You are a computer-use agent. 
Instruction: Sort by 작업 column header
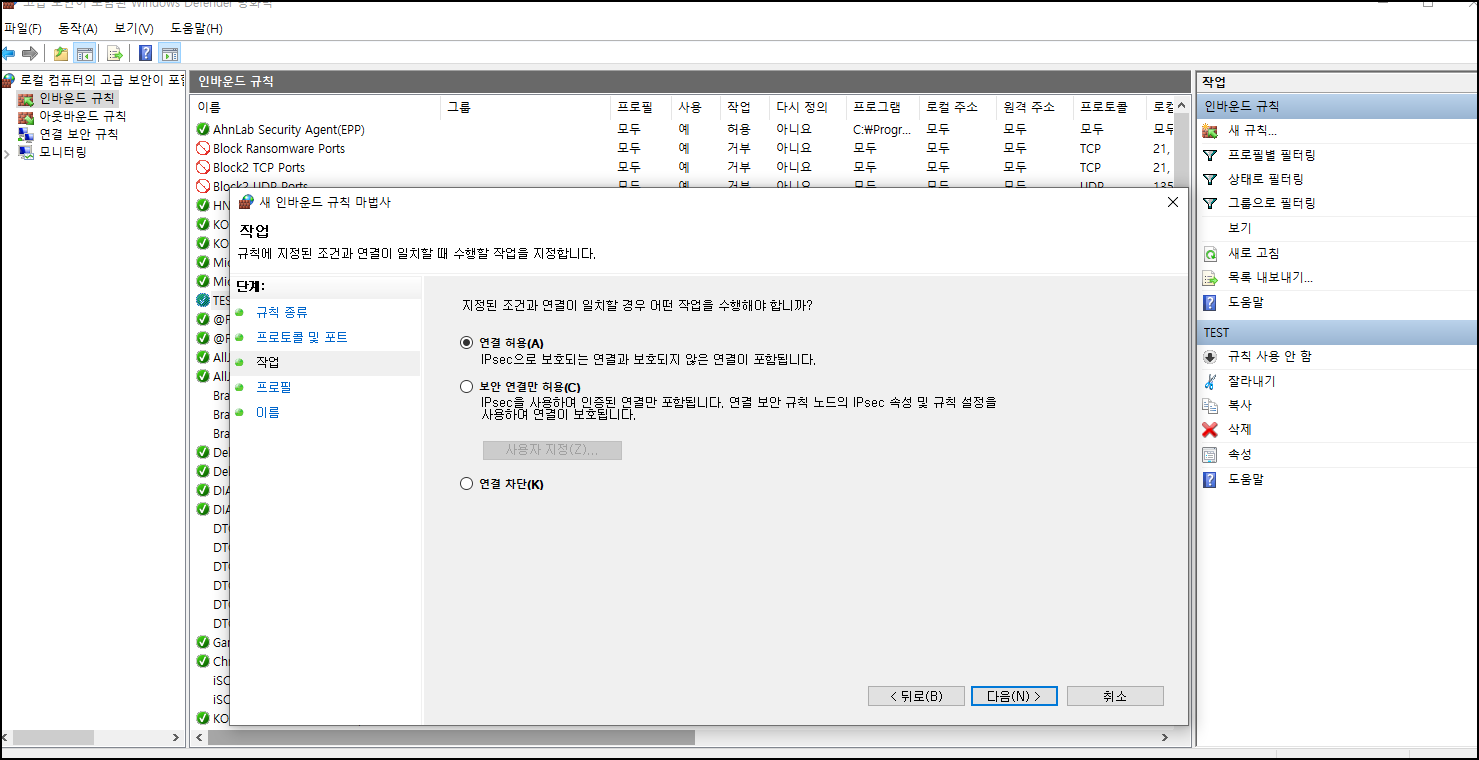[745, 107]
